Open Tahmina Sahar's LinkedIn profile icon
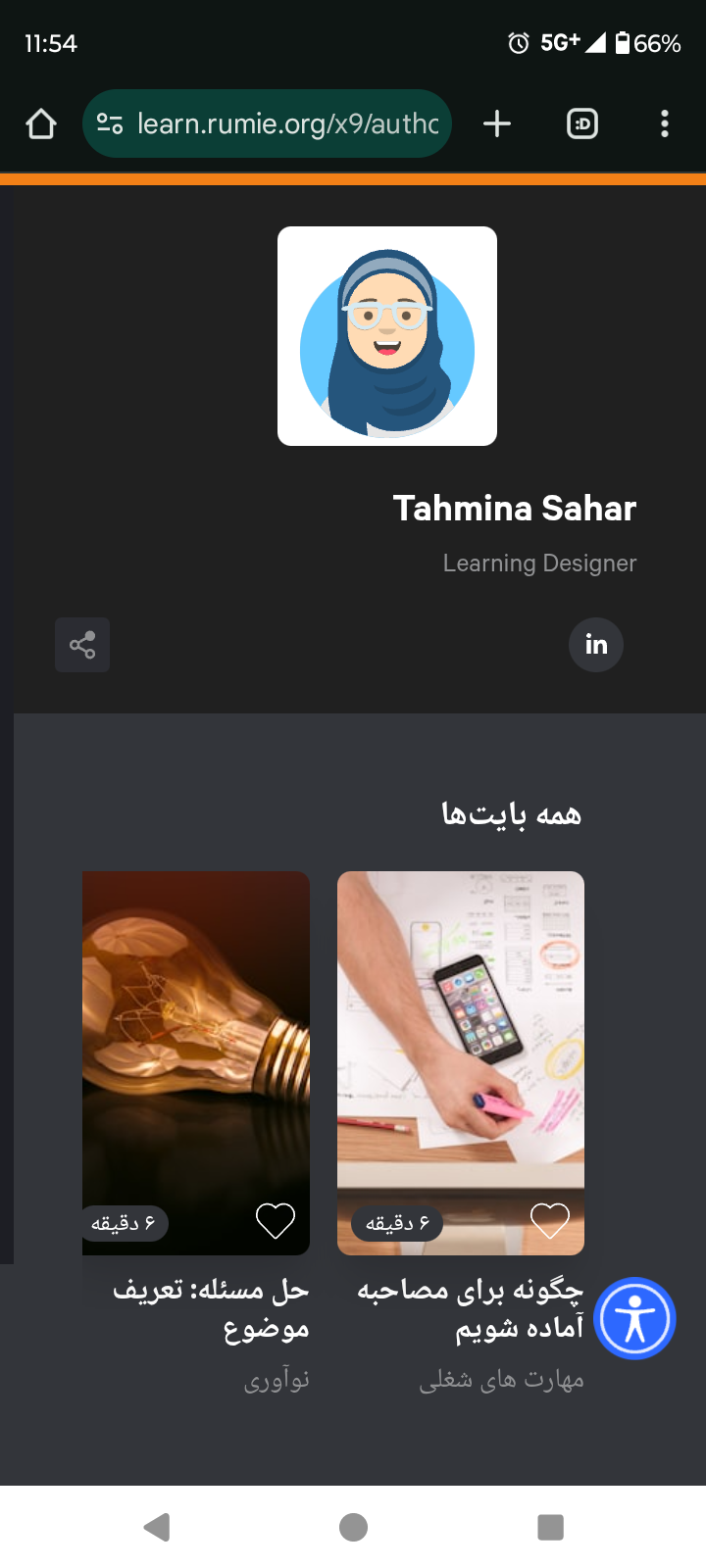The height and width of the screenshot is (1568, 706). [x=596, y=645]
